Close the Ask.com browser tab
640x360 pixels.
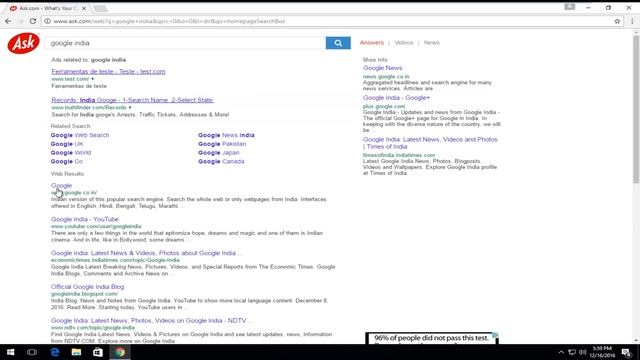pyautogui.click(x=84, y=8)
